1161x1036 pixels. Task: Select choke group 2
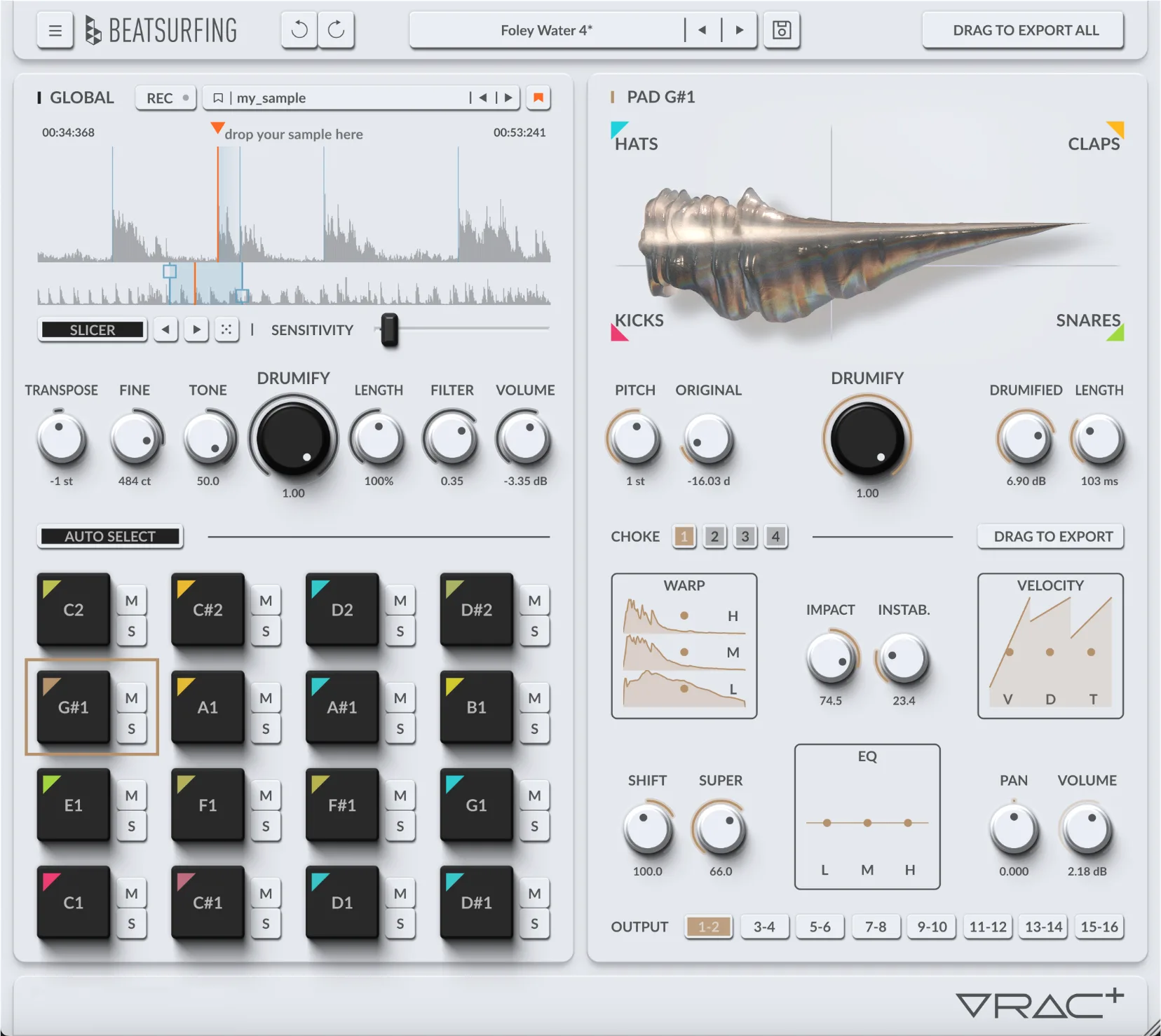(x=714, y=536)
